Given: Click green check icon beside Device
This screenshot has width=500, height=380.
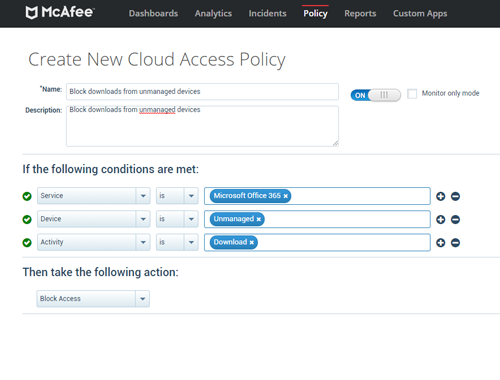Looking at the screenshot, I should coord(27,219).
